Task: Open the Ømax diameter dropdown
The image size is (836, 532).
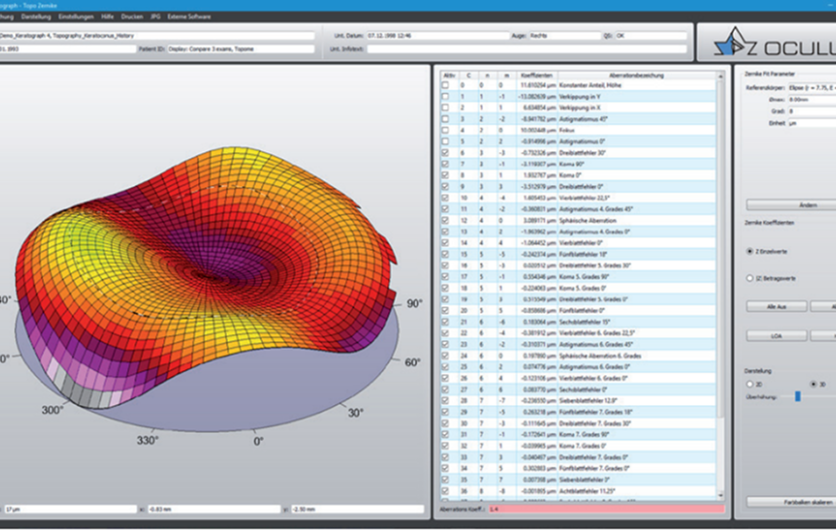Action: (x=812, y=100)
